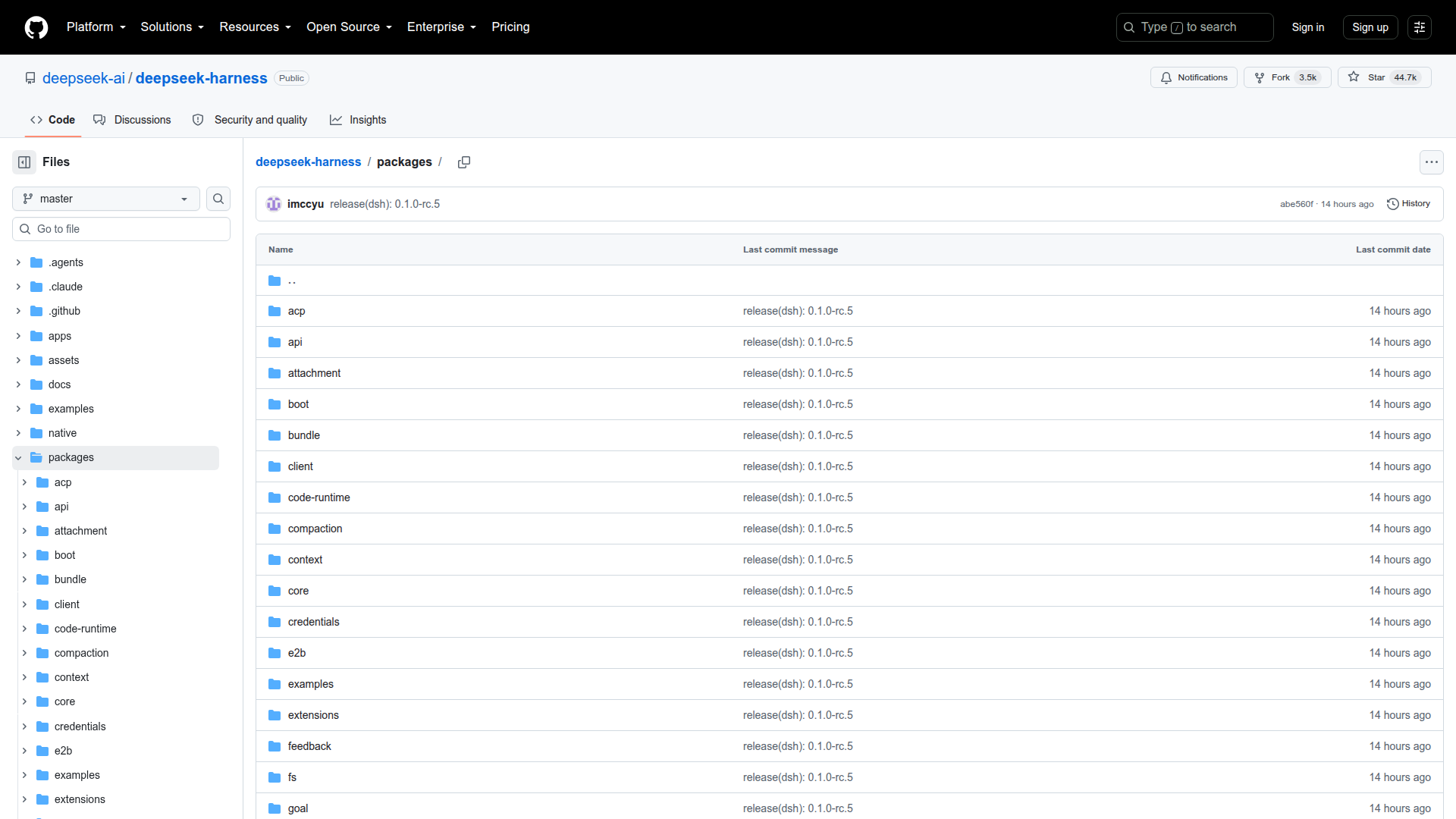Viewport: 1456px width, 819px height.
Task: Open the Open Source menu
Action: click(x=350, y=27)
